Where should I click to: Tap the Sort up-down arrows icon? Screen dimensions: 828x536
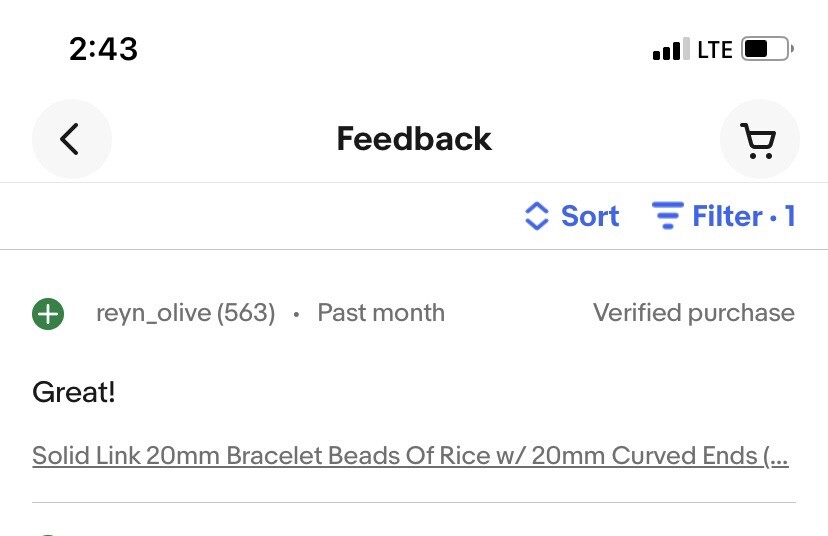pos(537,216)
